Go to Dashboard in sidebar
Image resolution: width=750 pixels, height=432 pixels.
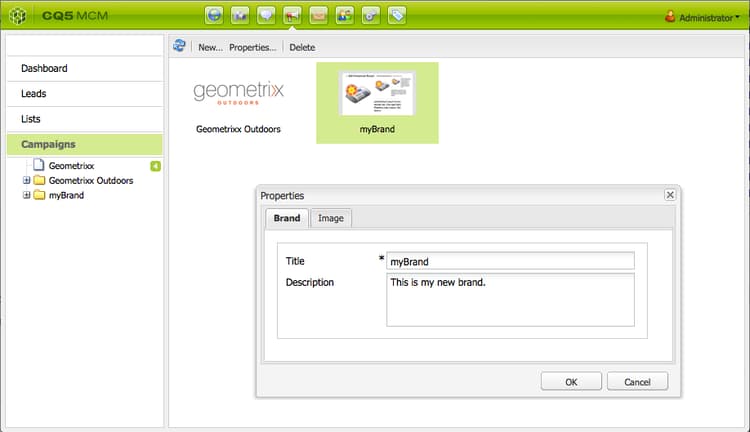[85, 68]
